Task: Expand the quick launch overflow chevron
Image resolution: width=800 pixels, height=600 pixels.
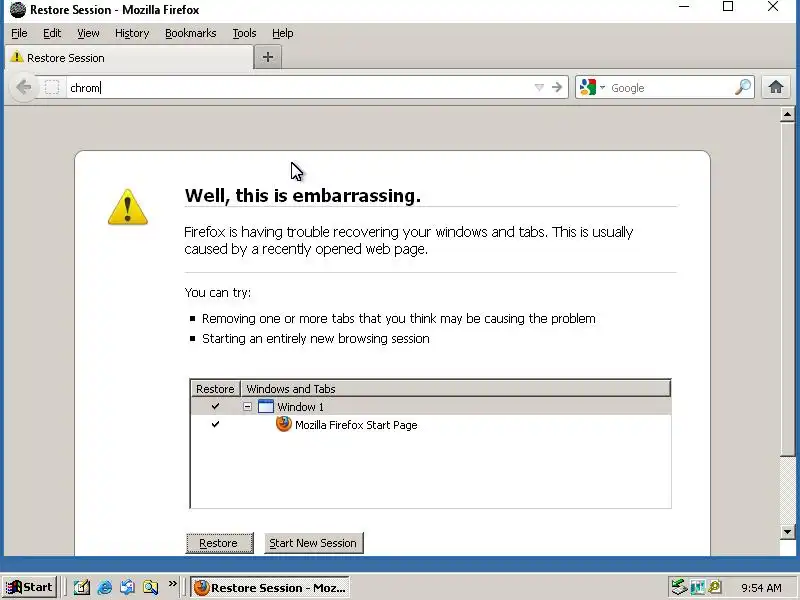Action: pos(172,583)
